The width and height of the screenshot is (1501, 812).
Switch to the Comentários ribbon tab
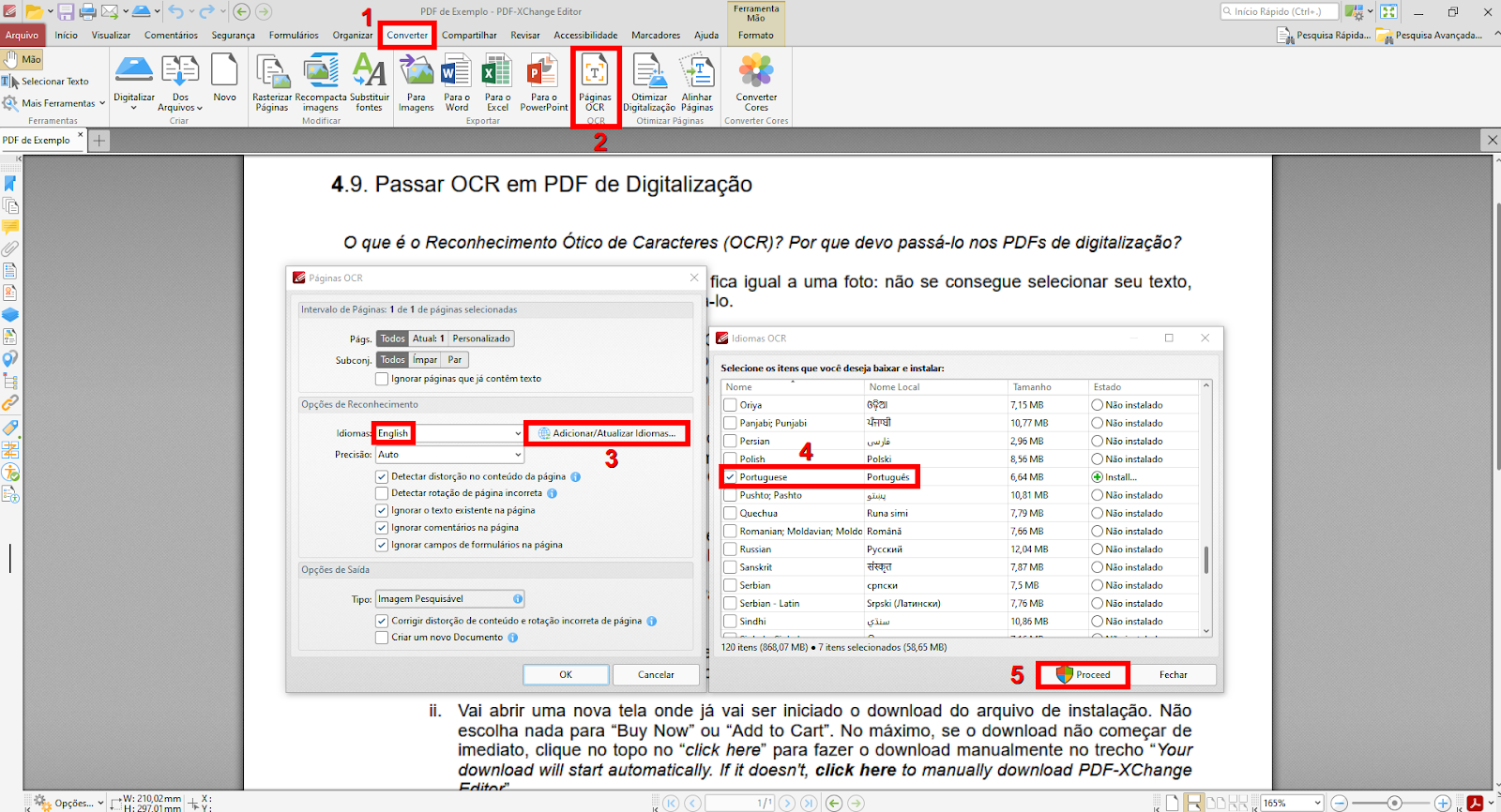coord(171,35)
